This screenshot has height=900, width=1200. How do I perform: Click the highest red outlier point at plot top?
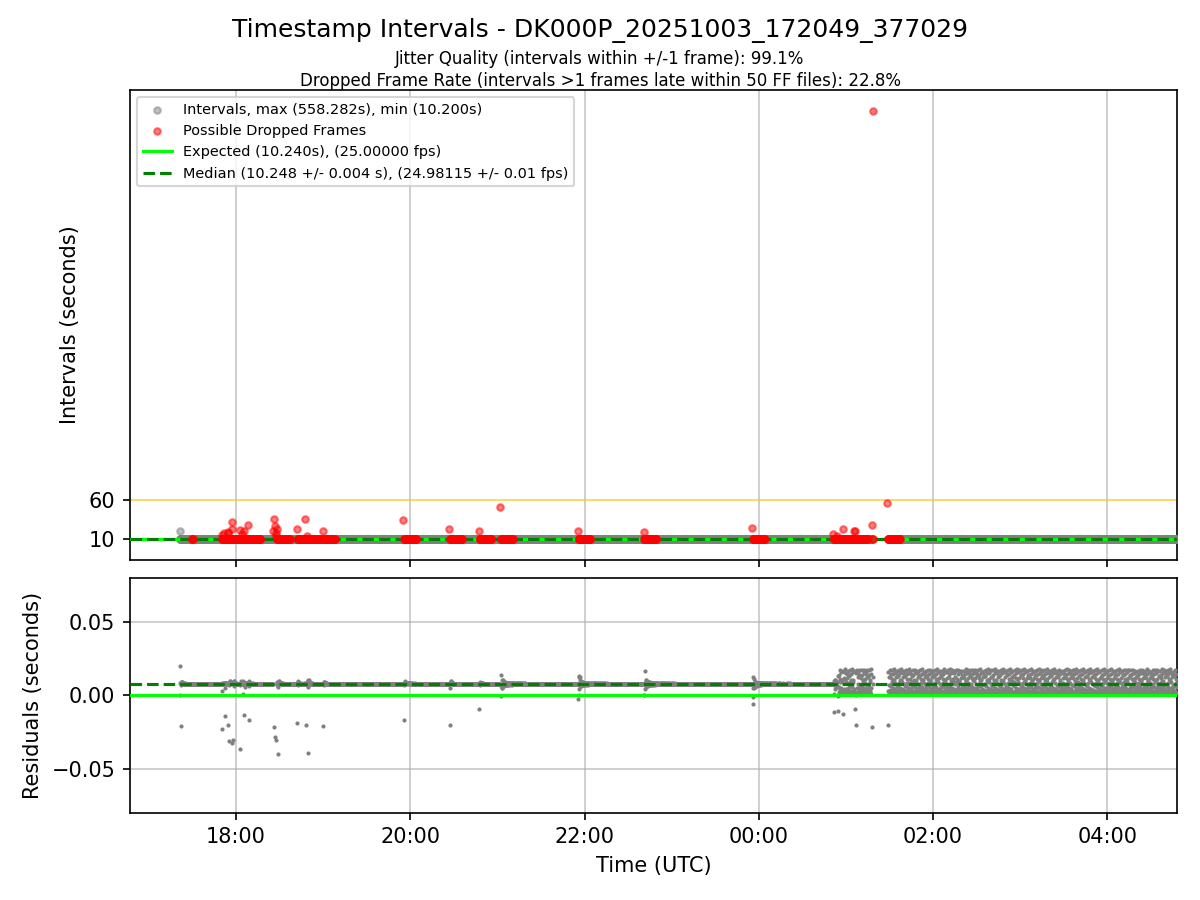[x=873, y=111]
